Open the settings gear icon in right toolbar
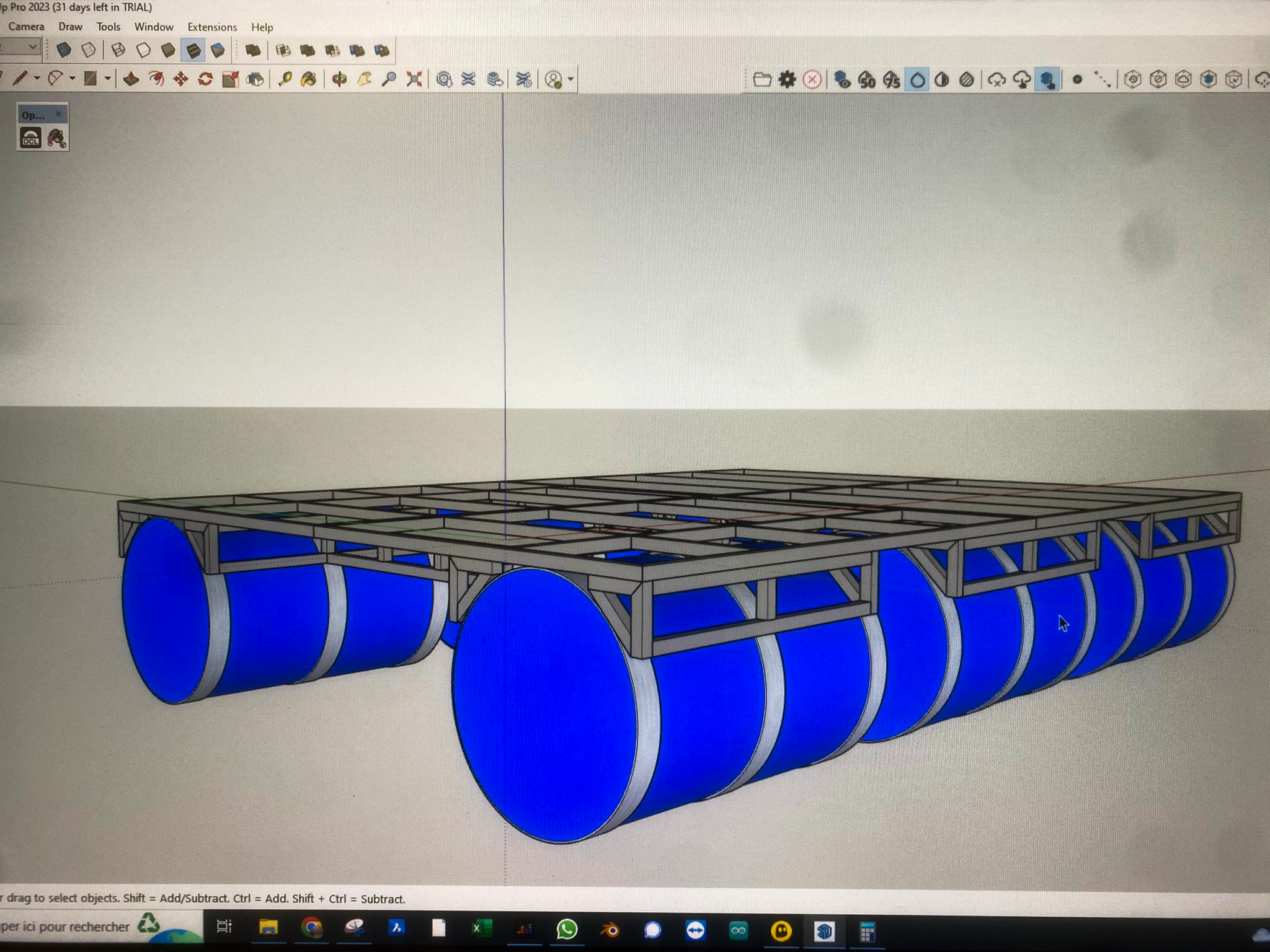 coord(787,79)
